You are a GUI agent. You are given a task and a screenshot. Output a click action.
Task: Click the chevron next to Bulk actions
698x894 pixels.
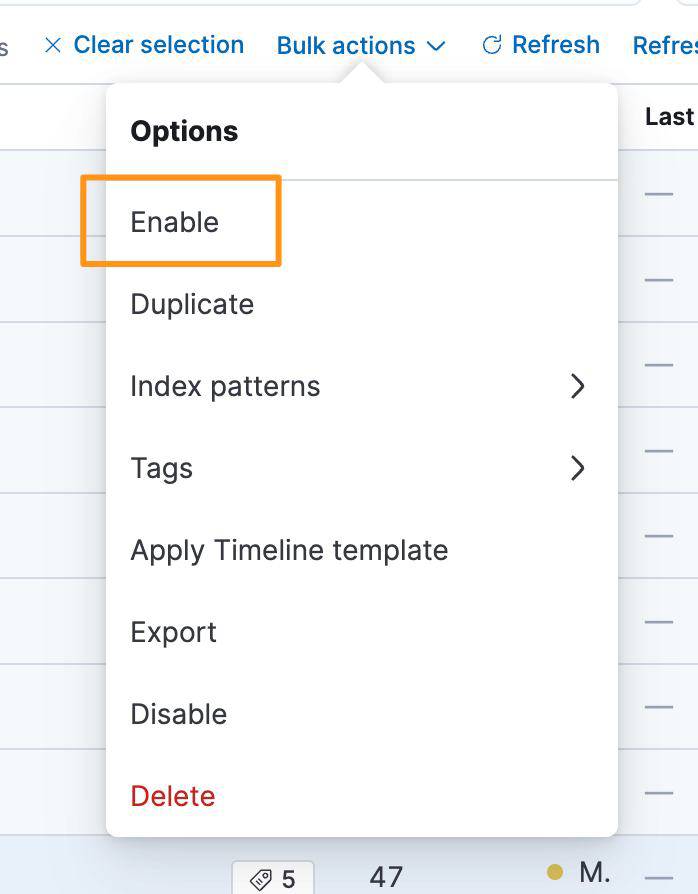(x=435, y=46)
